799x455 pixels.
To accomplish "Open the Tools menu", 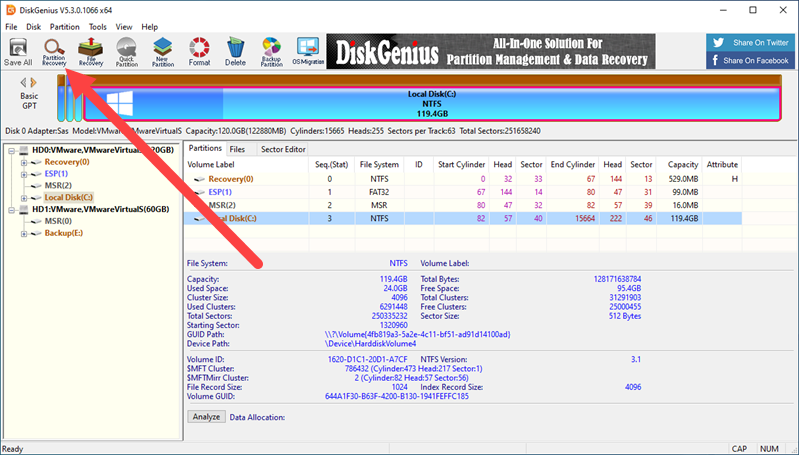I will tap(98, 26).
